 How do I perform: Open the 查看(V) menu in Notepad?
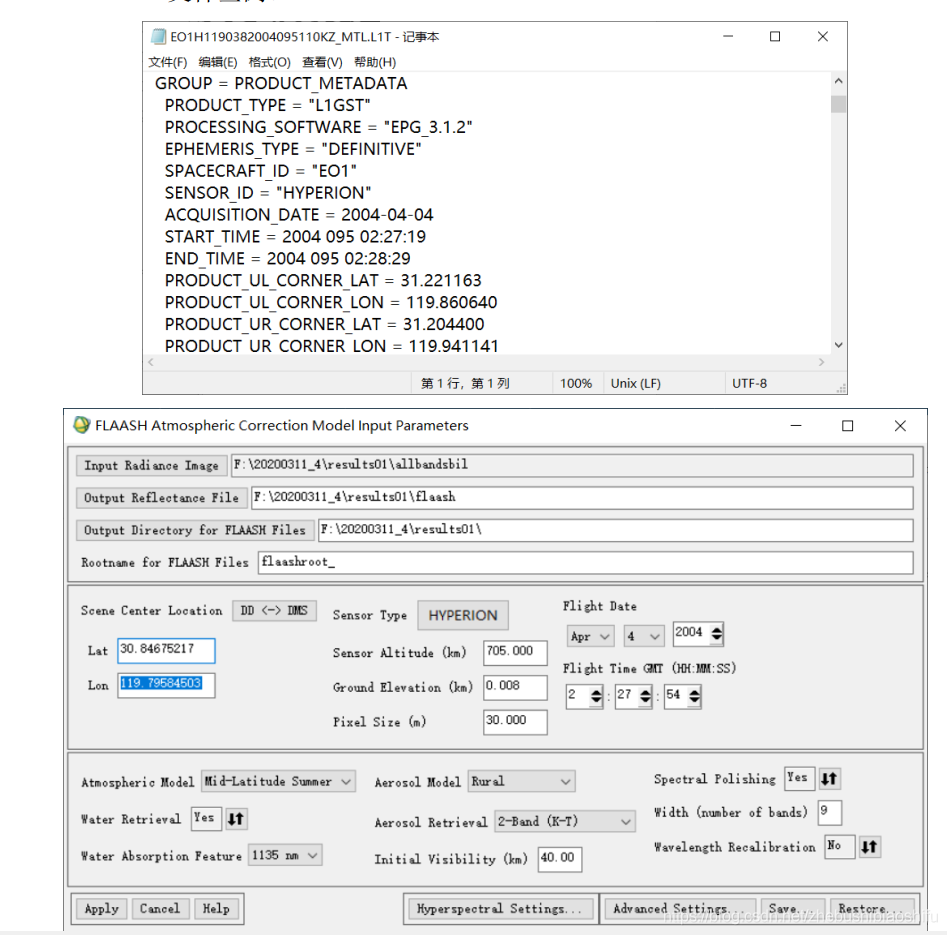tap(323, 62)
